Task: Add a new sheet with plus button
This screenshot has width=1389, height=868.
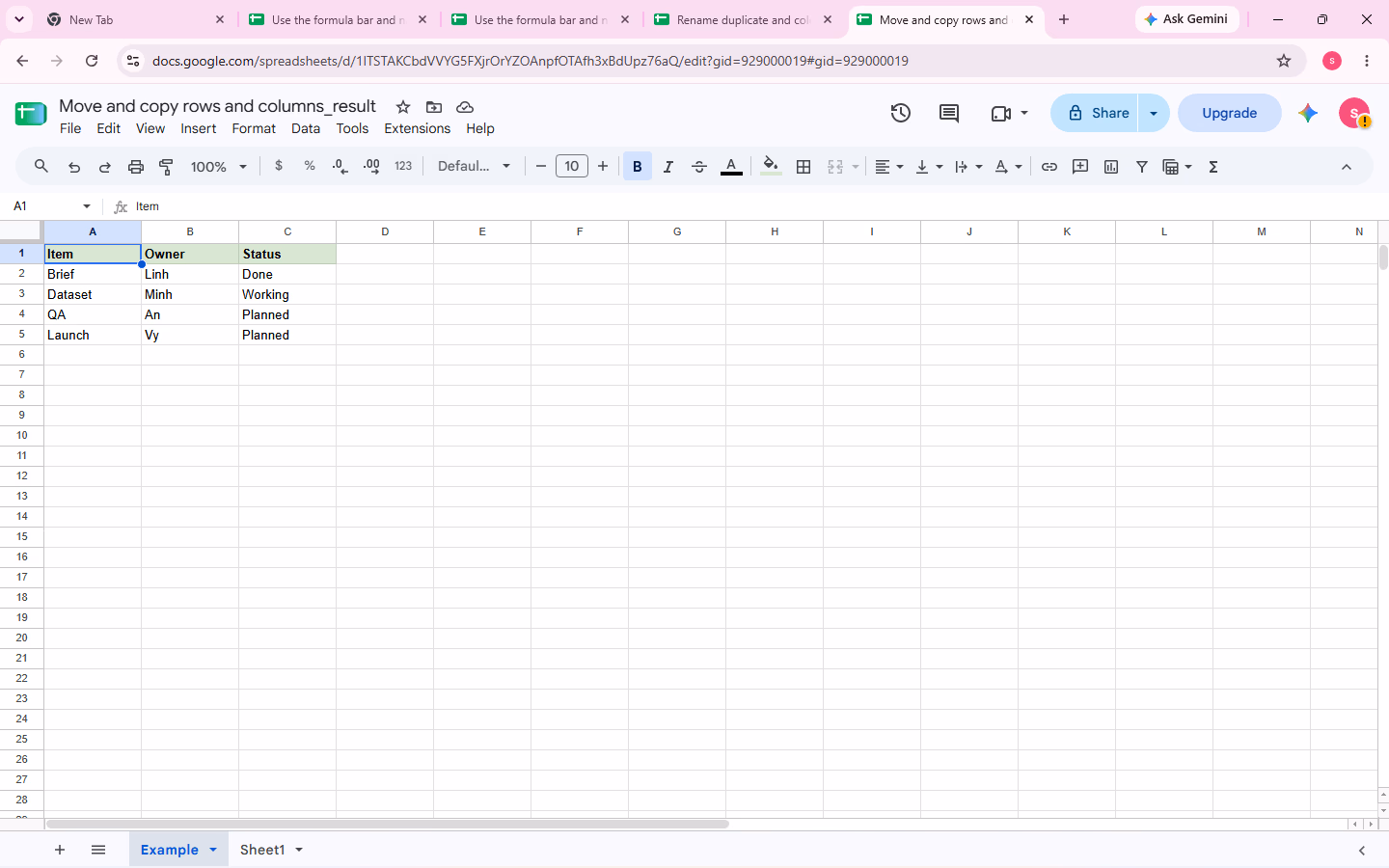Action: click(x=60, y=850)
